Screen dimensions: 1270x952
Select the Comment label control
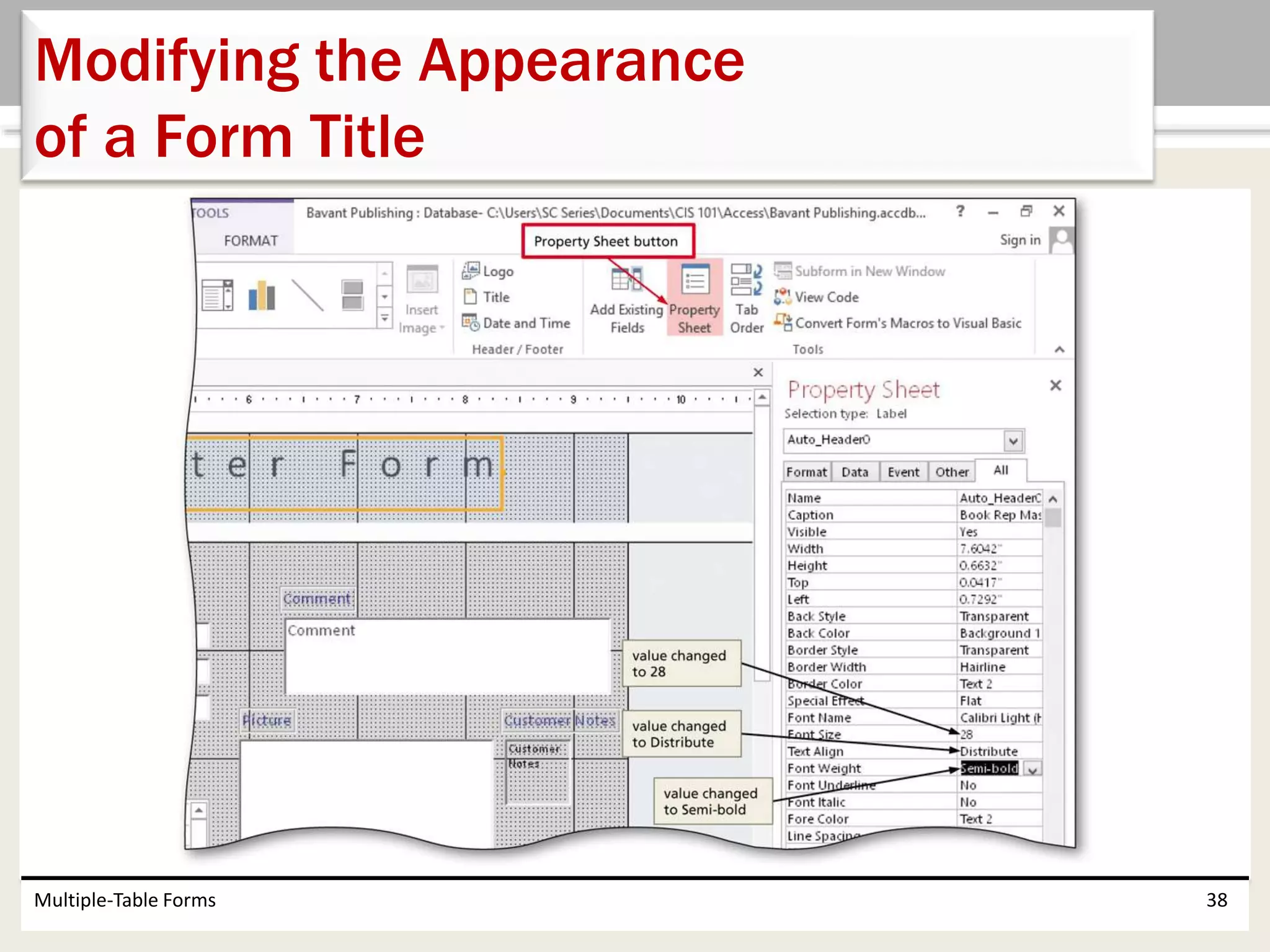pyautogui.click(x=317, y=599)
